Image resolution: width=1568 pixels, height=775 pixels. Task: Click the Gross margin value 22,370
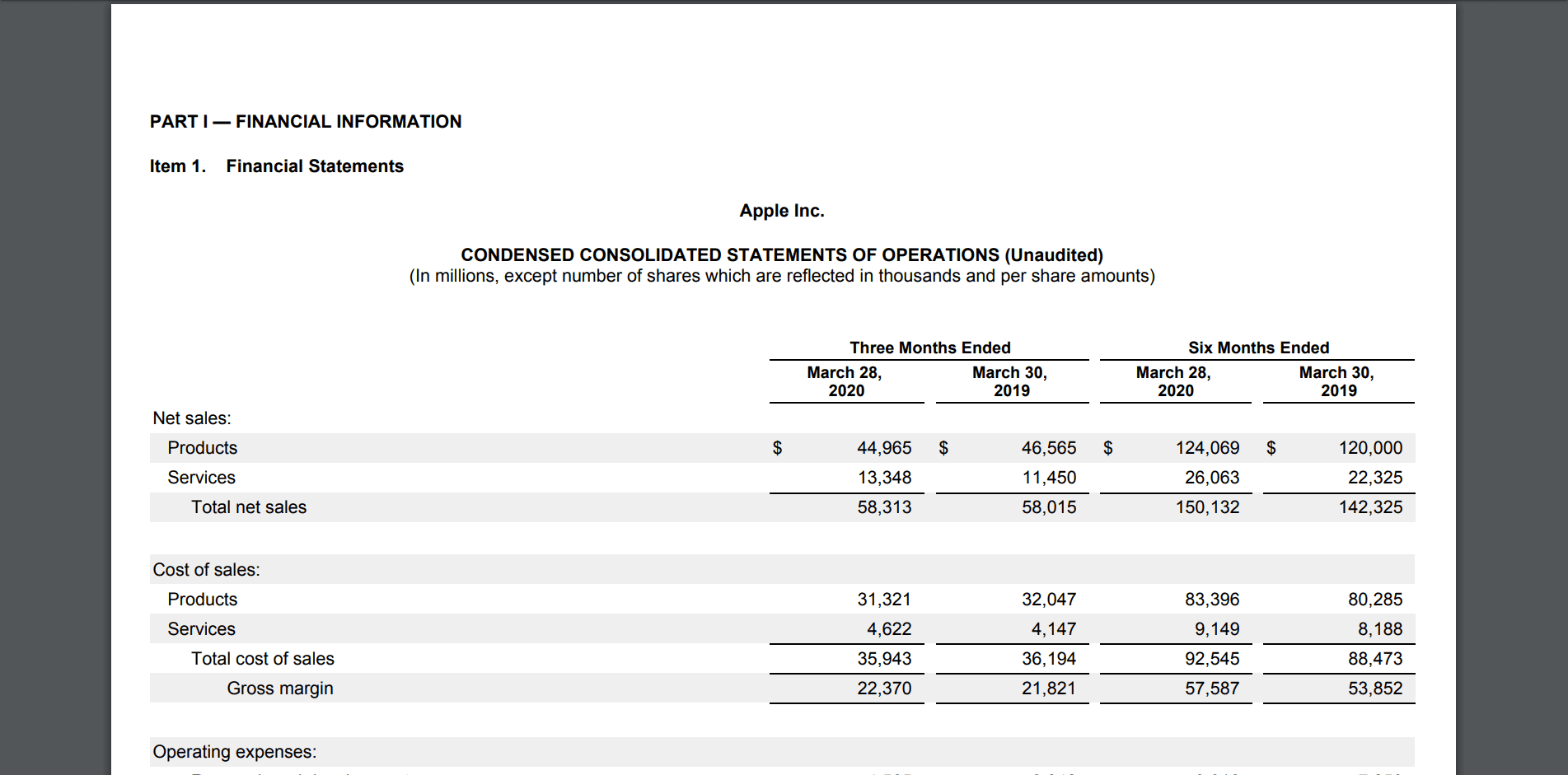[x=884, y=689]
